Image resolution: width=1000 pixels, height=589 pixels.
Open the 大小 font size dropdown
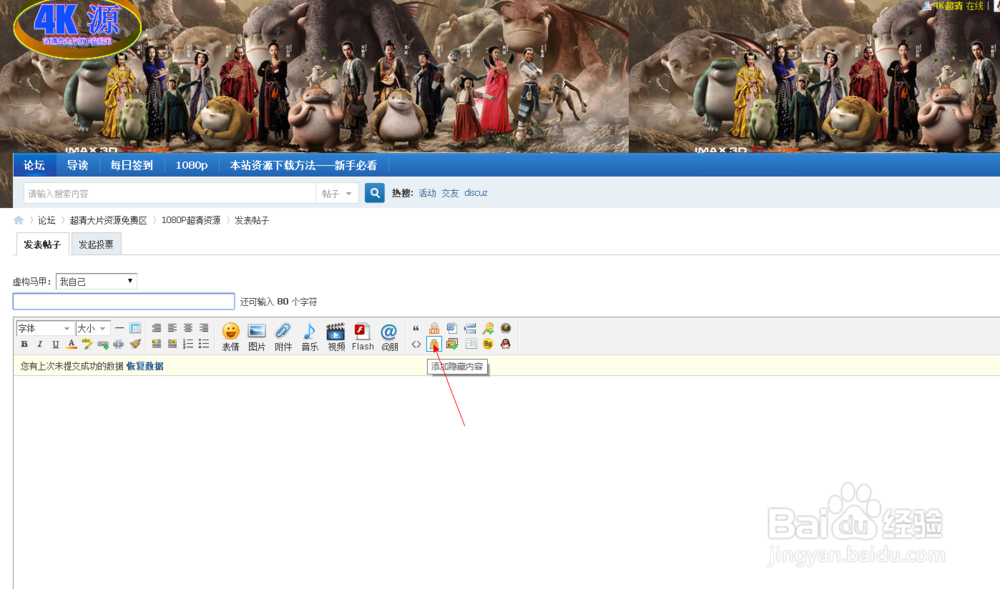click(93, 328)
